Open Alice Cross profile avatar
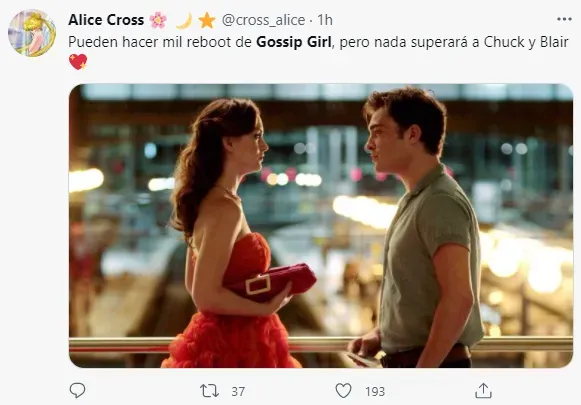The image size is (581, 405). click(x=32, y=33)
